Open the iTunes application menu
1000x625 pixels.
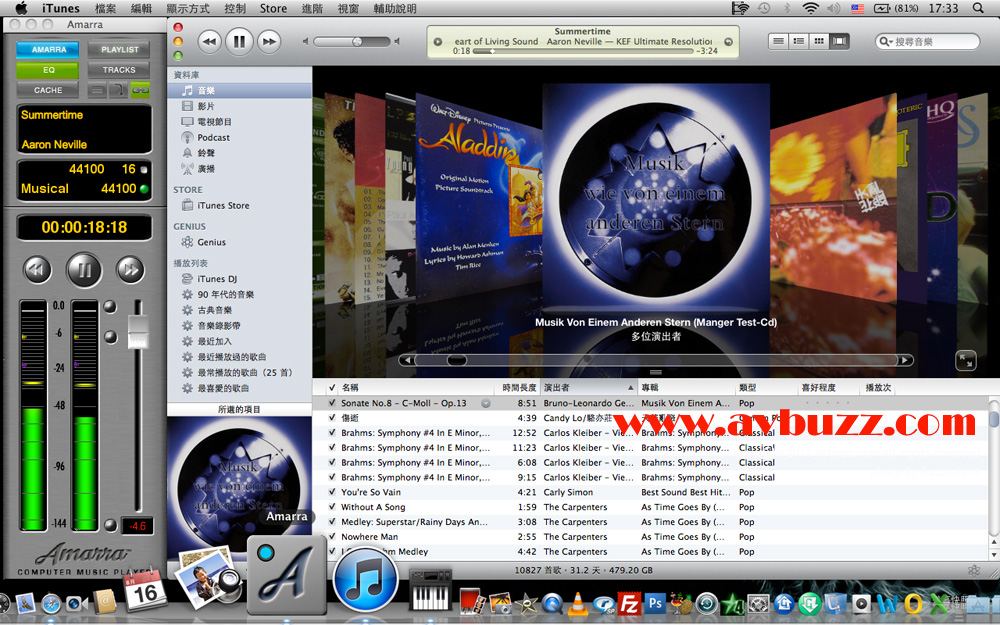pyautogui.click(x=61, y=8)
